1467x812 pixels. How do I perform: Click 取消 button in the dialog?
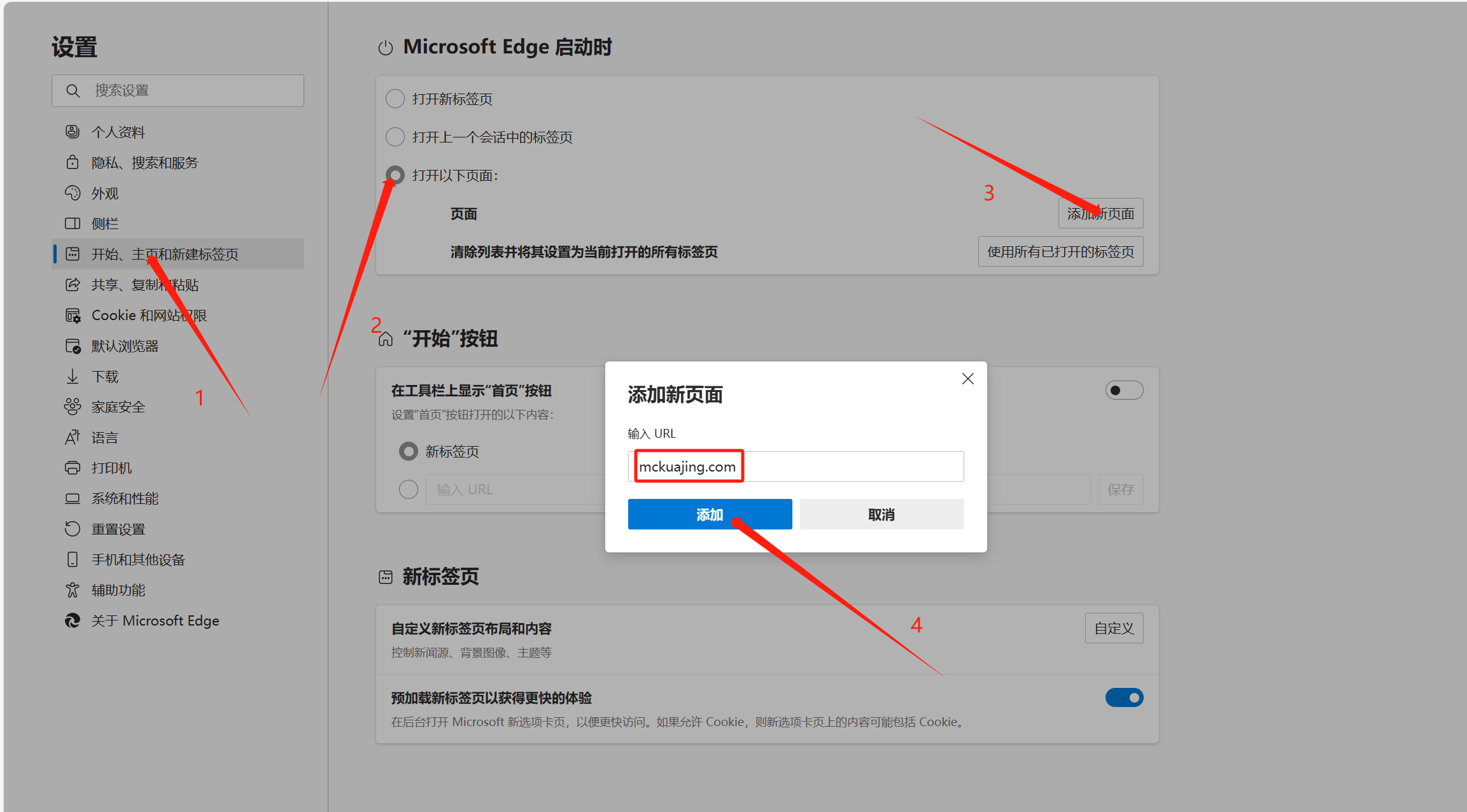point(882,514)
